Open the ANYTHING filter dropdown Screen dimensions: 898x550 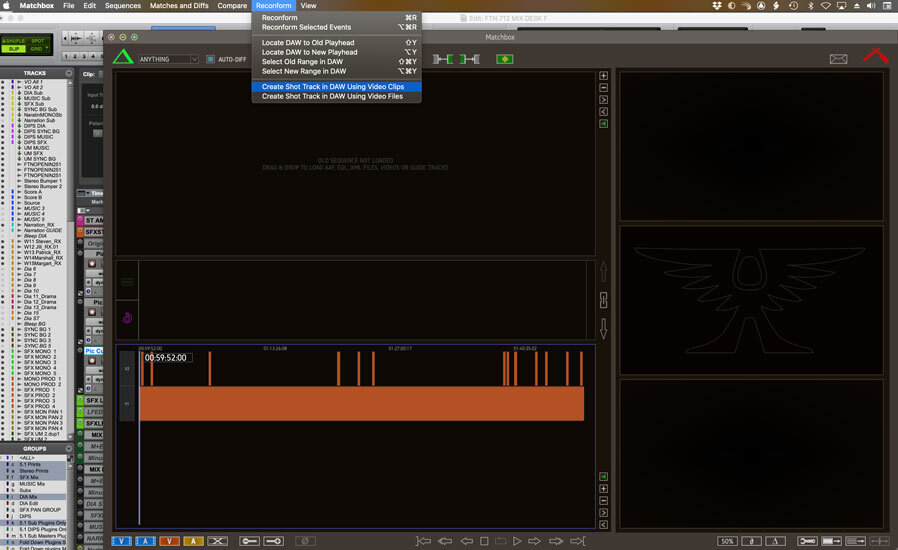coord(168,59)
